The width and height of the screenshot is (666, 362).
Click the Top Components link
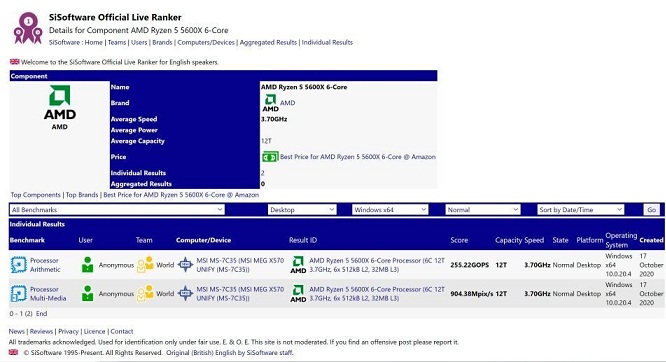click(36, 195)
